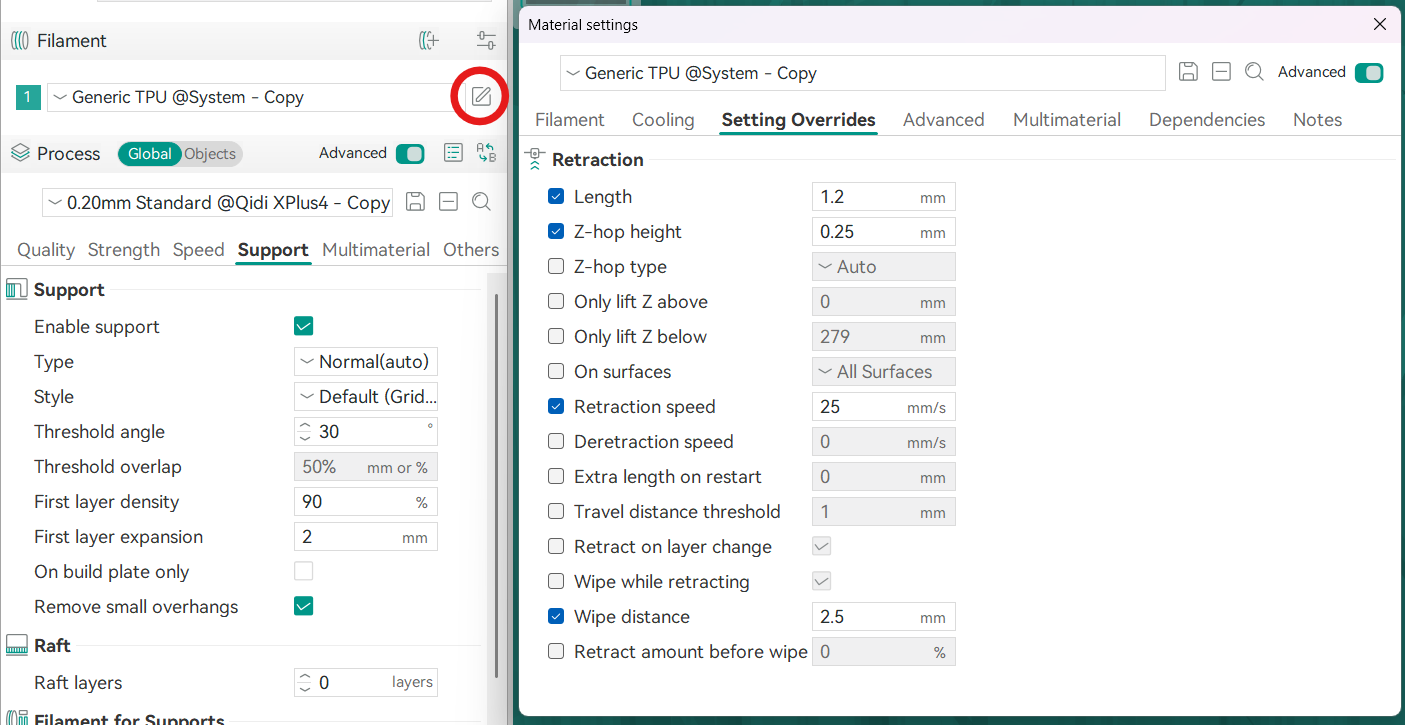Click the retraction Length value field
This screenshot has height=725, width=1405.
click(884, 197)
